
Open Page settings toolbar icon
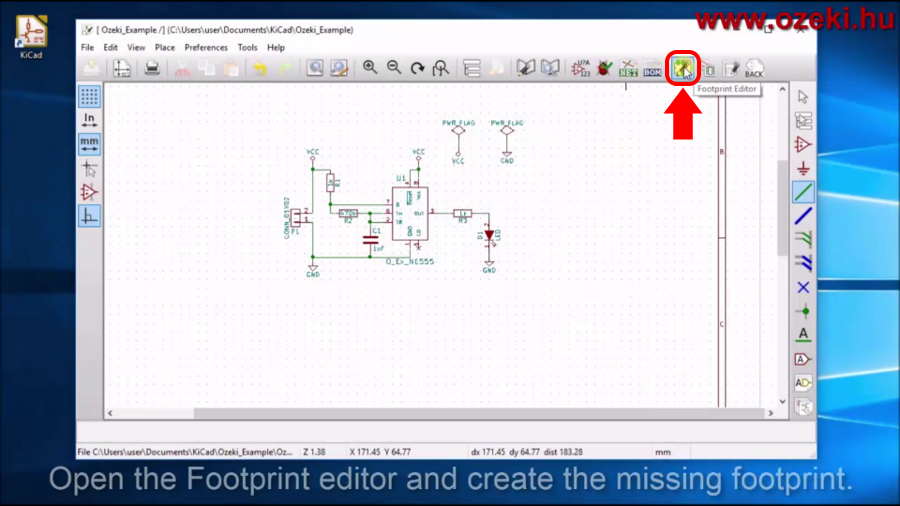point(122,68)
